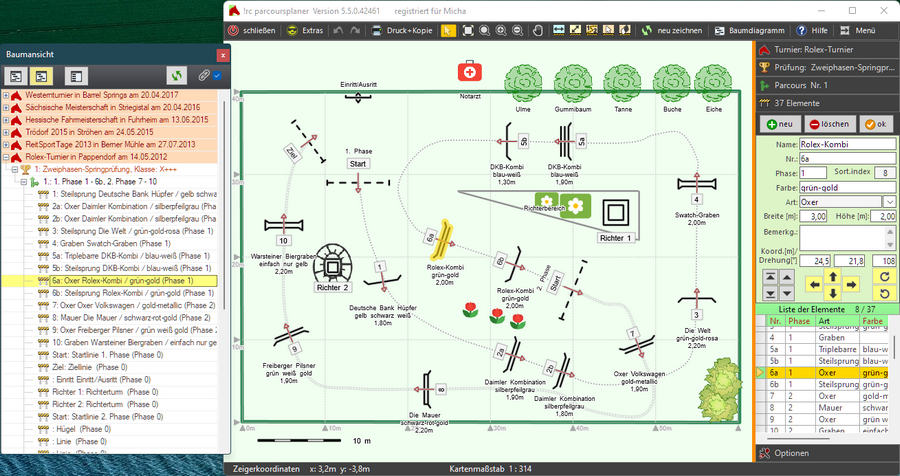Click the zoom-out magnifier icon
The image size is (900, 476).
pos(517,30)
